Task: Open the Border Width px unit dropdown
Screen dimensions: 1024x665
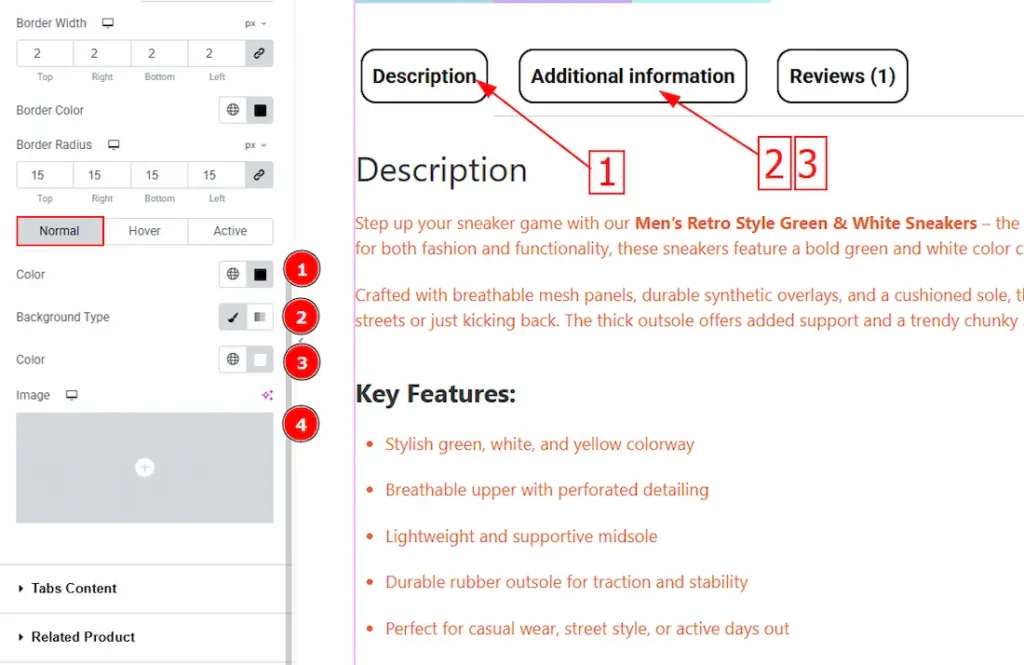Action: pyautogui.click(x=256, y=23)
